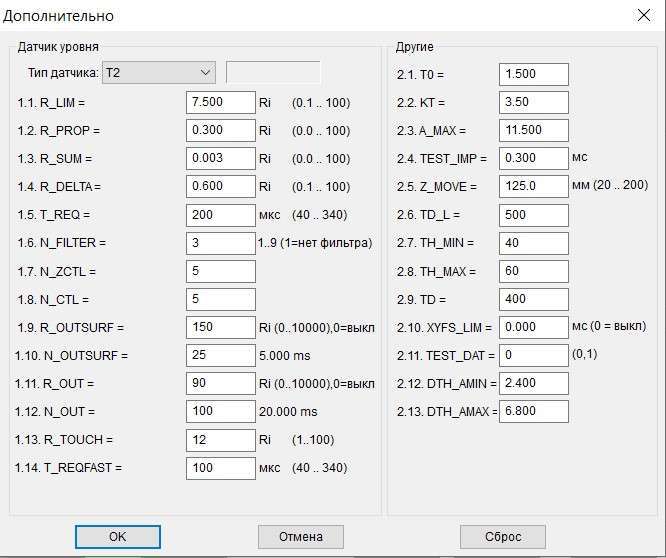The width and height of the screenshot is (666, 558).
Task: Click the Z_MOVE input field
Action: pyautogui.click(x=533, y=186)
